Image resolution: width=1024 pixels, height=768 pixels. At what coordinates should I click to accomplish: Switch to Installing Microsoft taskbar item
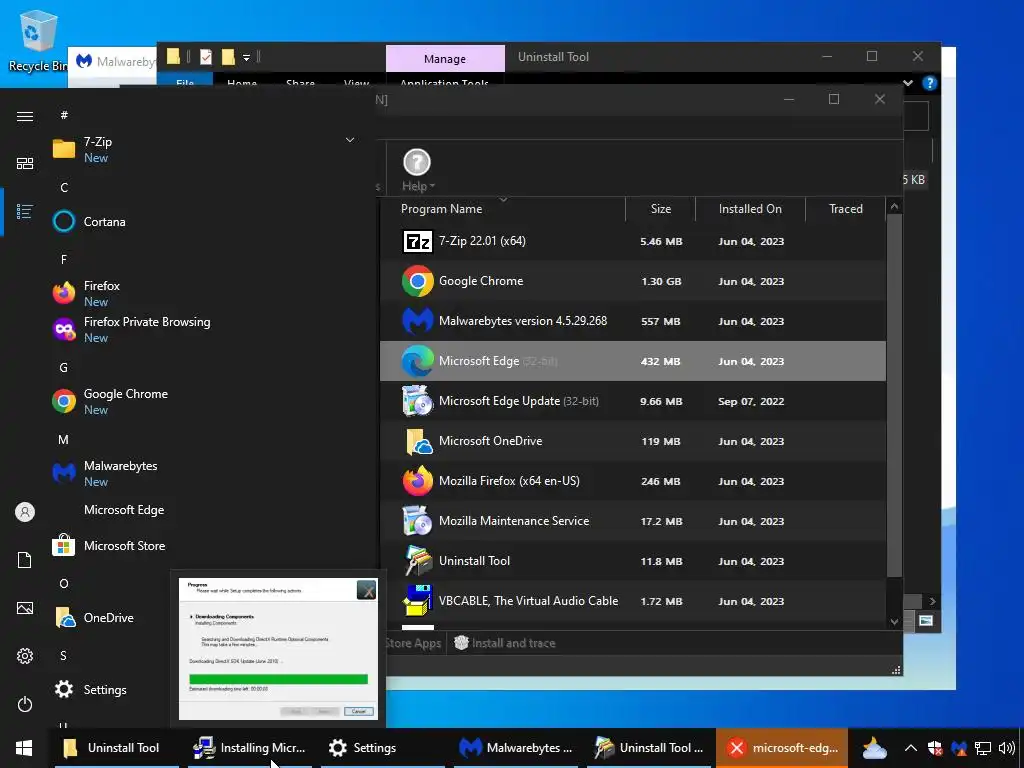point(250,748)
